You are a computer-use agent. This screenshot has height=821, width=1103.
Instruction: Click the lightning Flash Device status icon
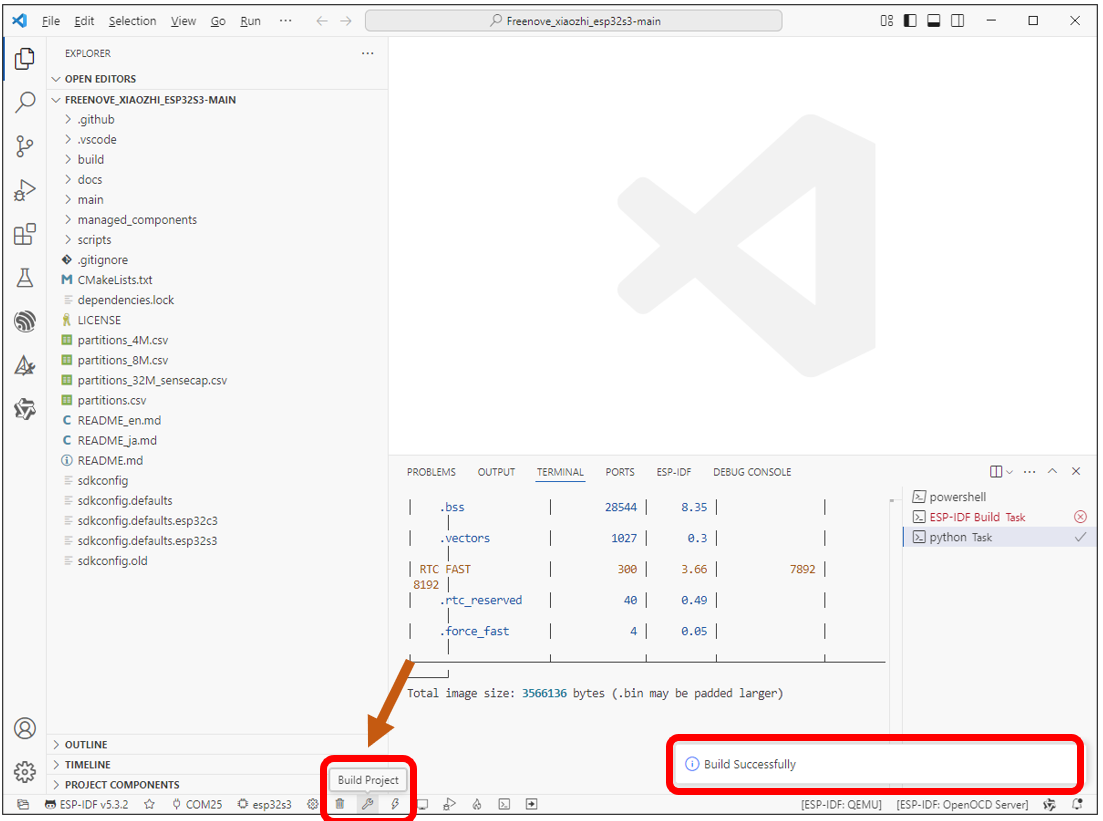(395, 804)
